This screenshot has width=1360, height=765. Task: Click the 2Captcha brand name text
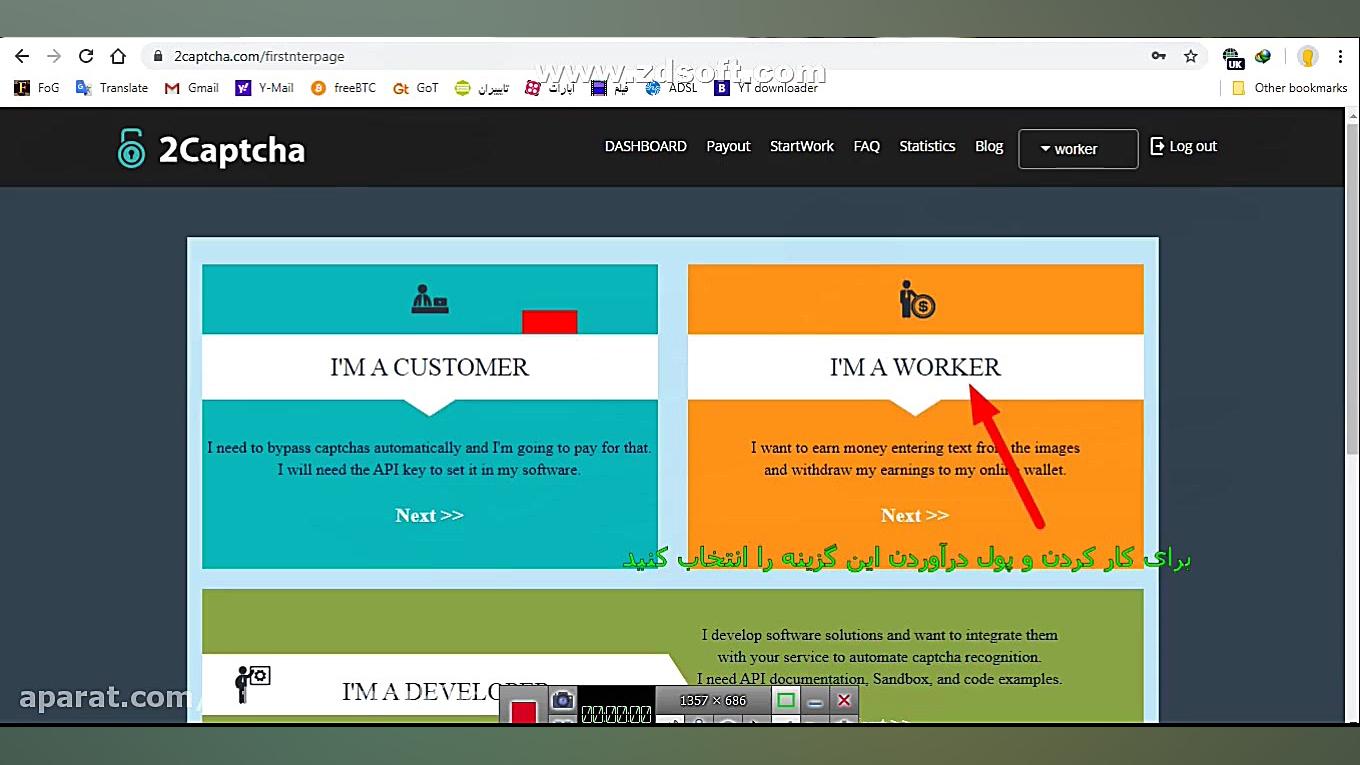click(x=232, y=150)
